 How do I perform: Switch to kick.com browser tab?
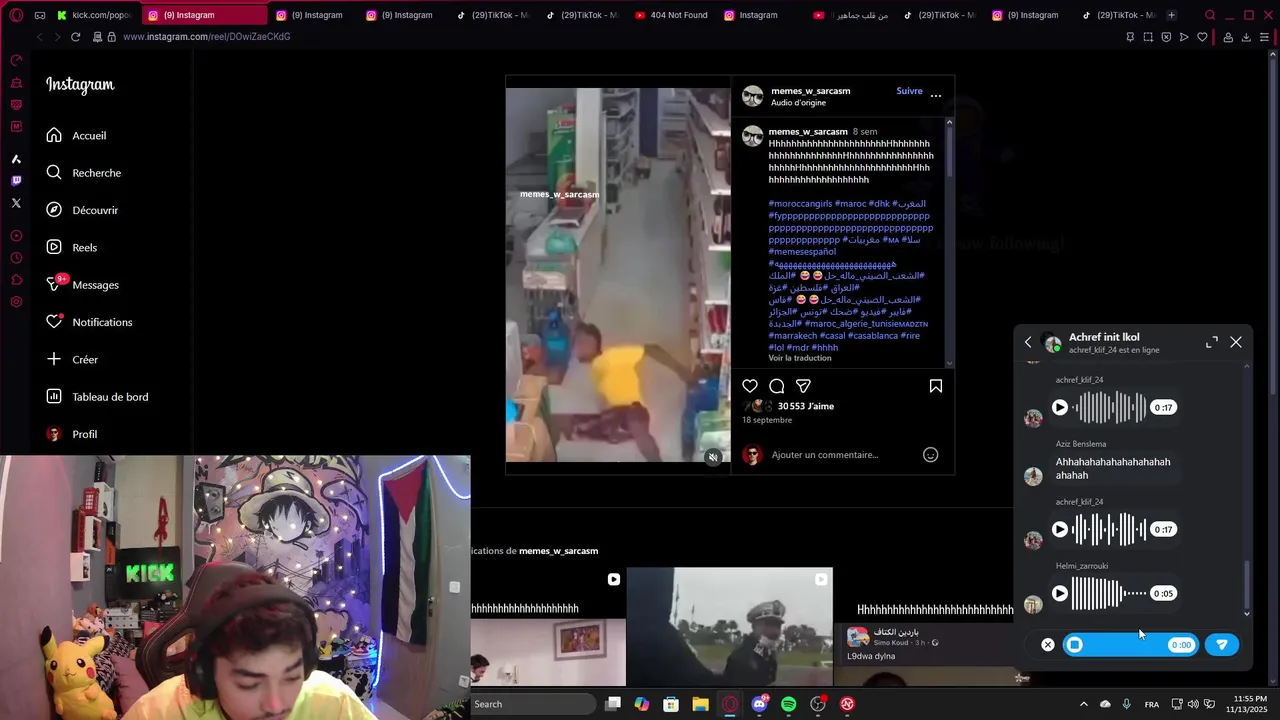[94, 15]
